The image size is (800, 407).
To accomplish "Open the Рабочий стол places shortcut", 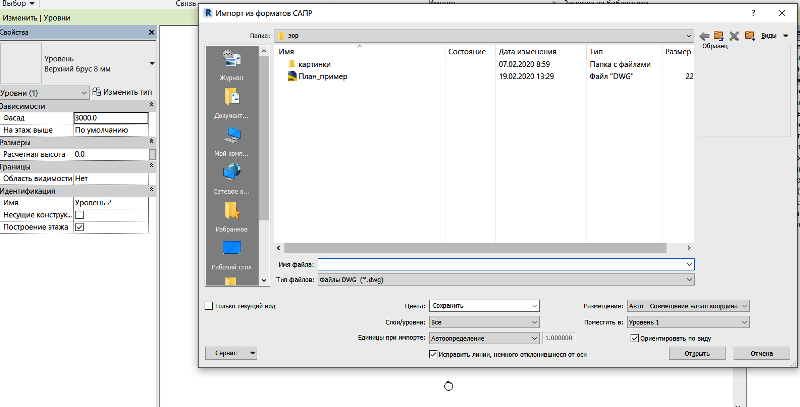I will (x=232, y=255).
